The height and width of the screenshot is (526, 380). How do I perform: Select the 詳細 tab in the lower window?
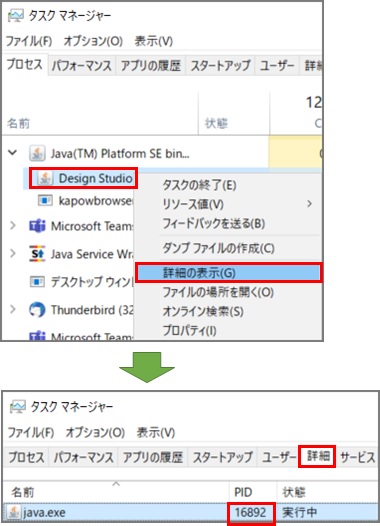[317, 456]
